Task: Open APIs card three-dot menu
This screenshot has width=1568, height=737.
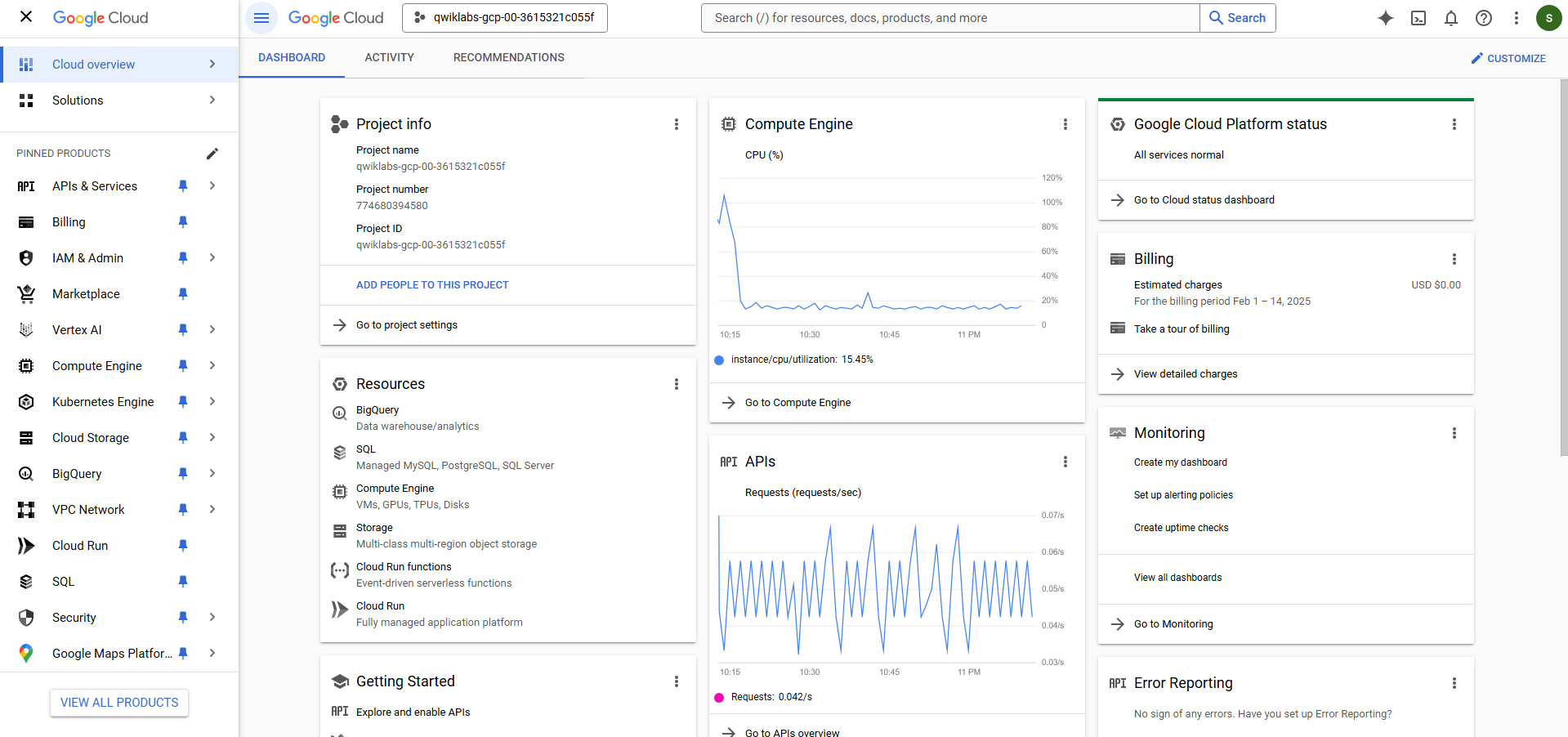Action: pyautogui.click(x=1065, y=462)
